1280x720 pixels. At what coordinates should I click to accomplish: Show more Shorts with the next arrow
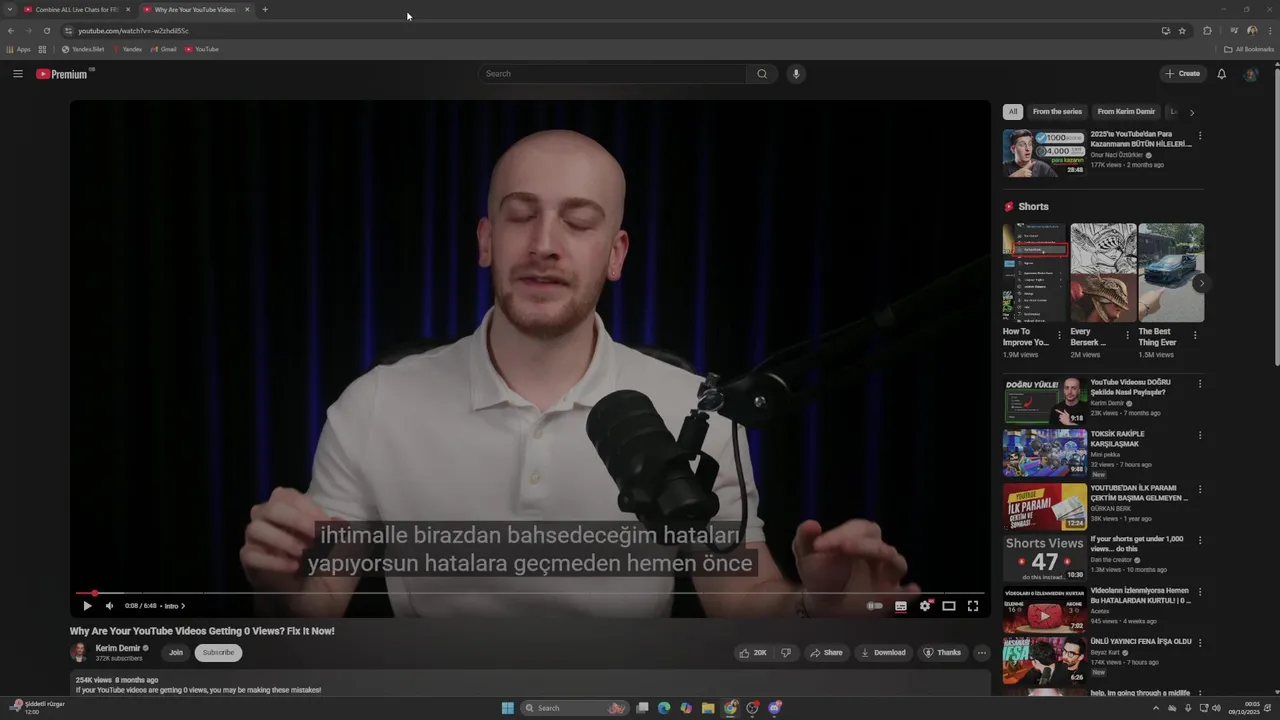[1201, 283]
